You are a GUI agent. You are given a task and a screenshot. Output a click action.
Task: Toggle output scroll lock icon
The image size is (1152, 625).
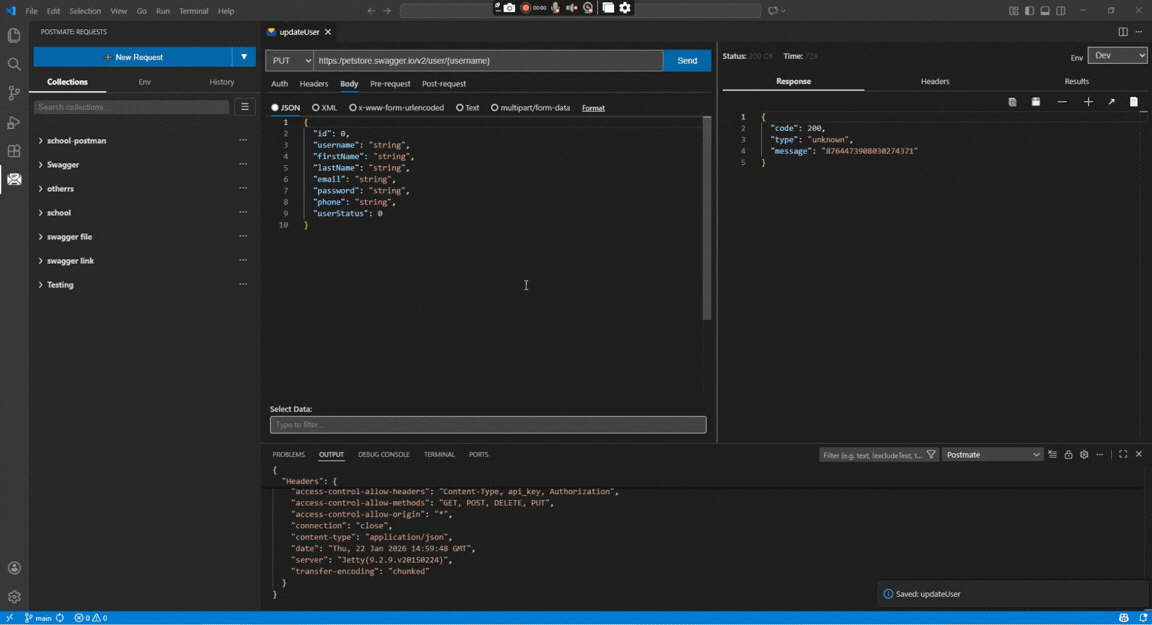click(x=1068, y=455)
